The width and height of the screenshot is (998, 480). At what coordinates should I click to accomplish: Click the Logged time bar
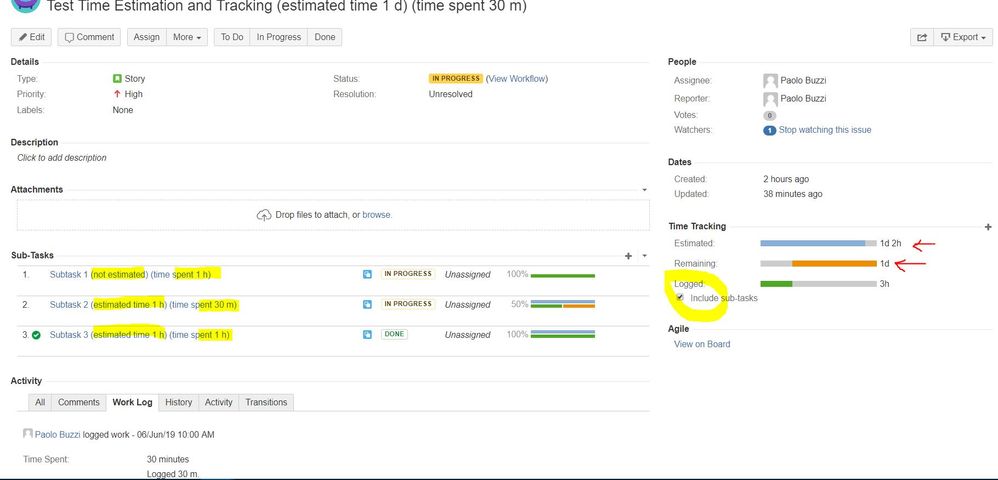pos(819,284)
